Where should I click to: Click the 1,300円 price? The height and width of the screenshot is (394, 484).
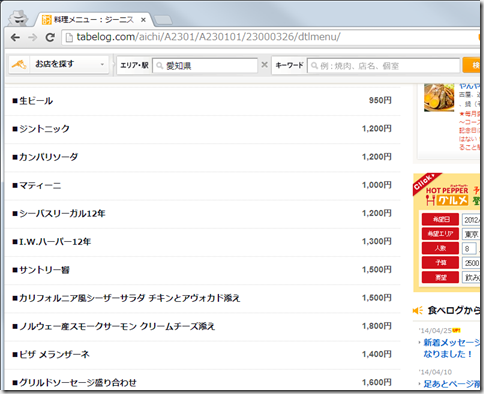click(377, 241)
